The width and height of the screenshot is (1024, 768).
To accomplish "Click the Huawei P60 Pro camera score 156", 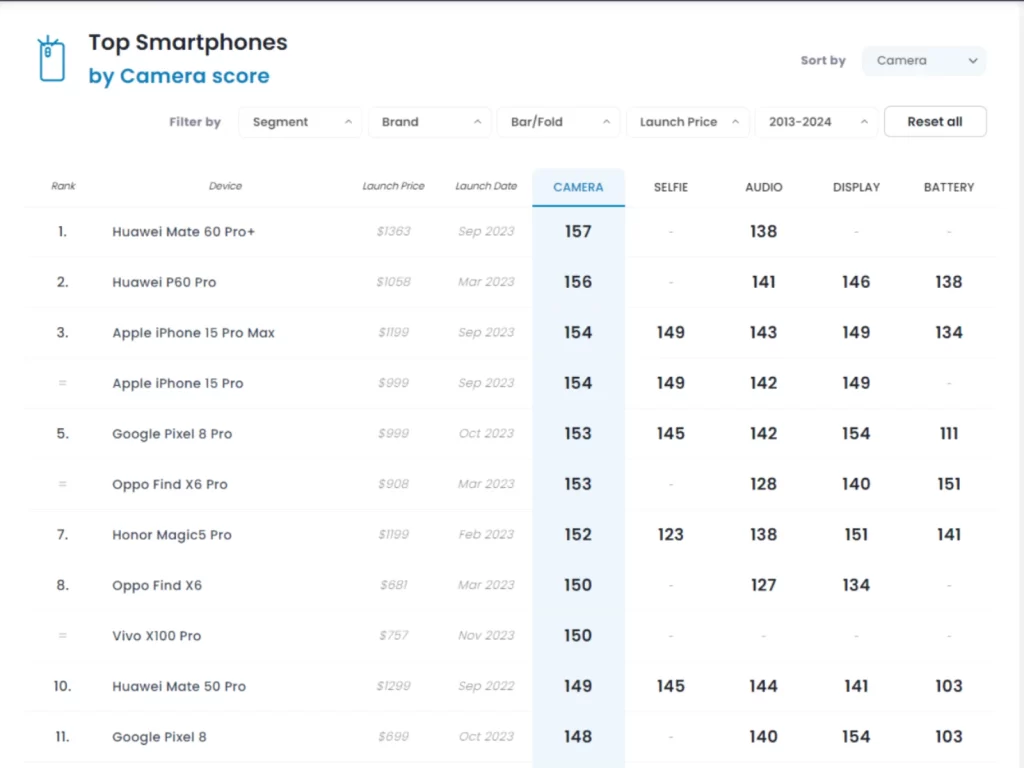I will (x=578, y=282).
